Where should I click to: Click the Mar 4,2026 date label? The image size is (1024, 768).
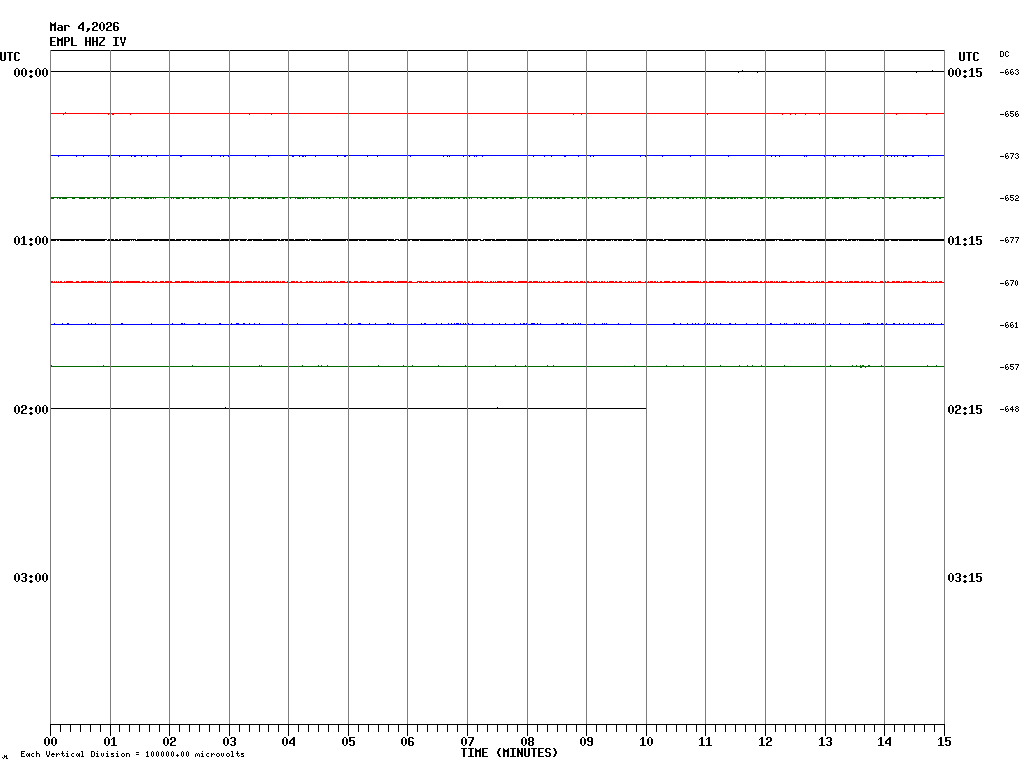pos(84,27)
